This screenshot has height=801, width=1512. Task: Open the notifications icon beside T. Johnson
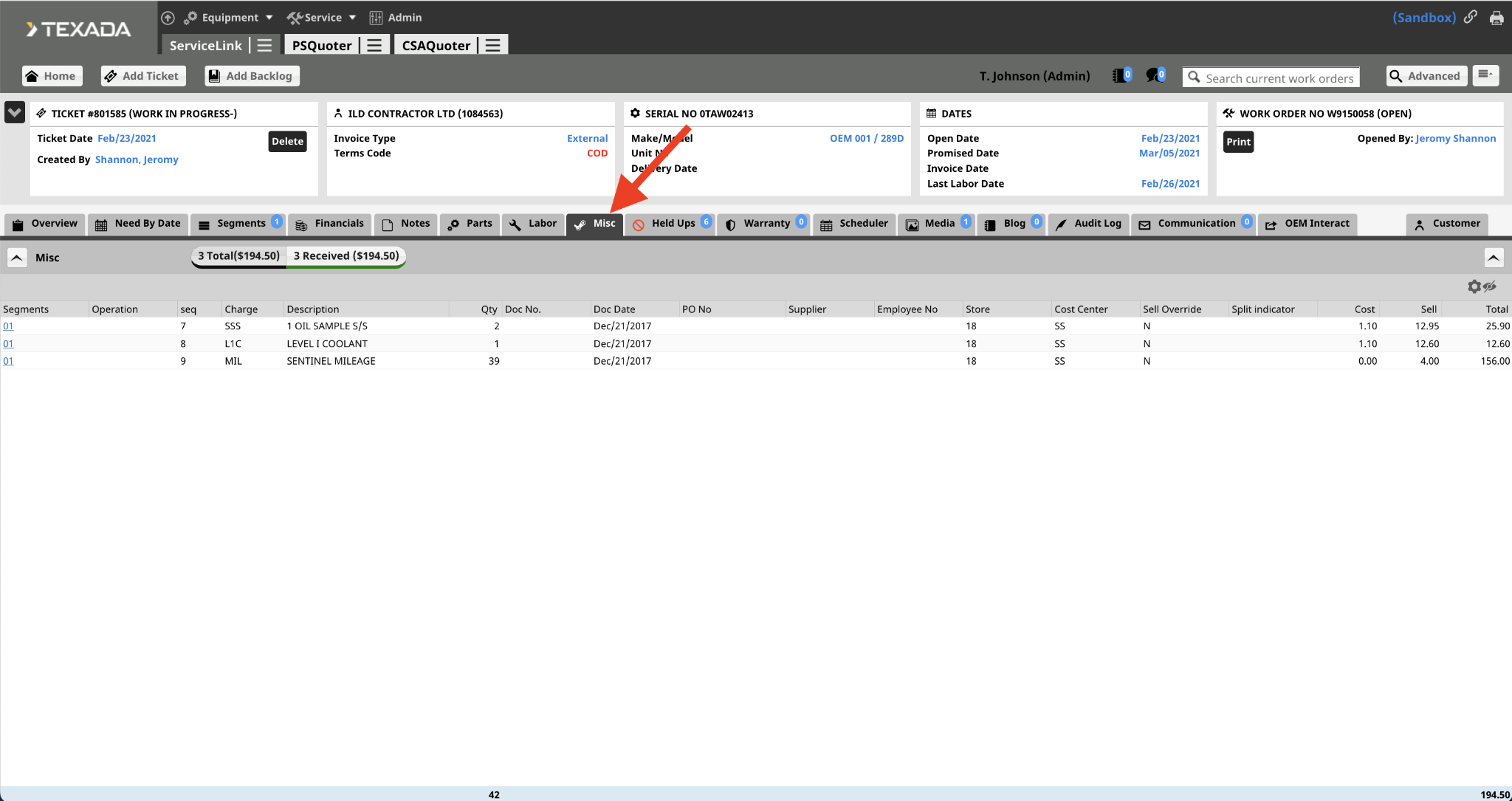pyautogui.click(x=1122, y=75)
